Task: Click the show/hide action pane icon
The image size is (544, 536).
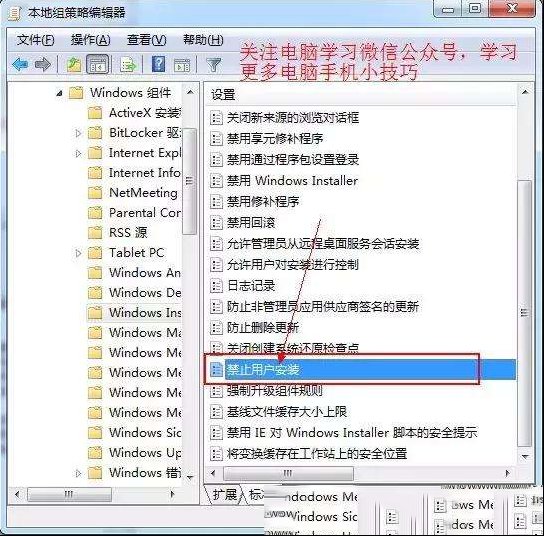Action: pos(182,65)
